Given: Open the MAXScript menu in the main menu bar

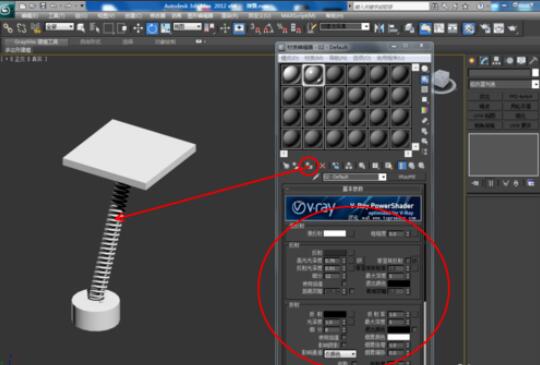Looking at the screenshot, I should pyautogui.click(x=298, y=16).
